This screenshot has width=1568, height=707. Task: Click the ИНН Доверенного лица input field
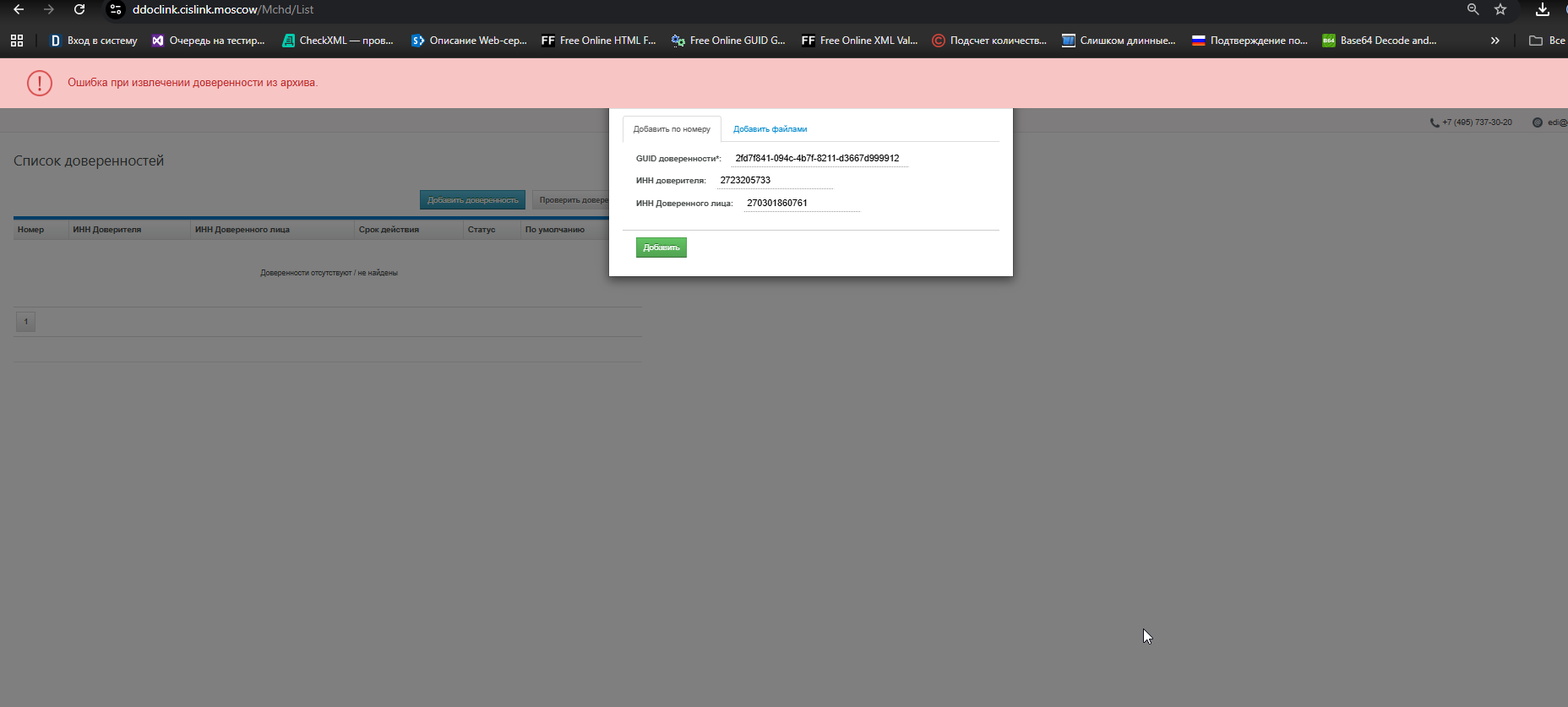click(x=802, y=203)
